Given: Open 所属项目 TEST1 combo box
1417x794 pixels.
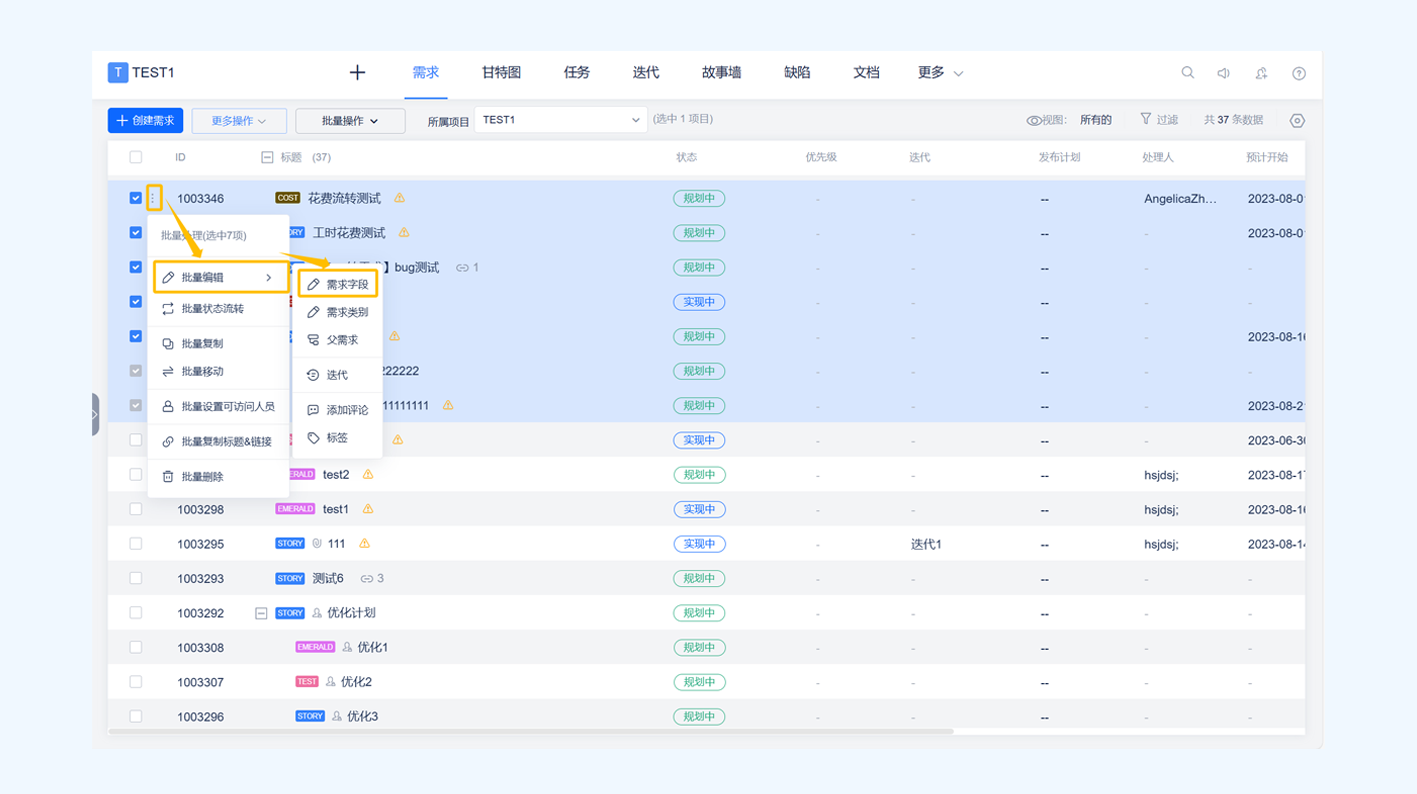Looking at the screenshot, I should click(560, 120).
